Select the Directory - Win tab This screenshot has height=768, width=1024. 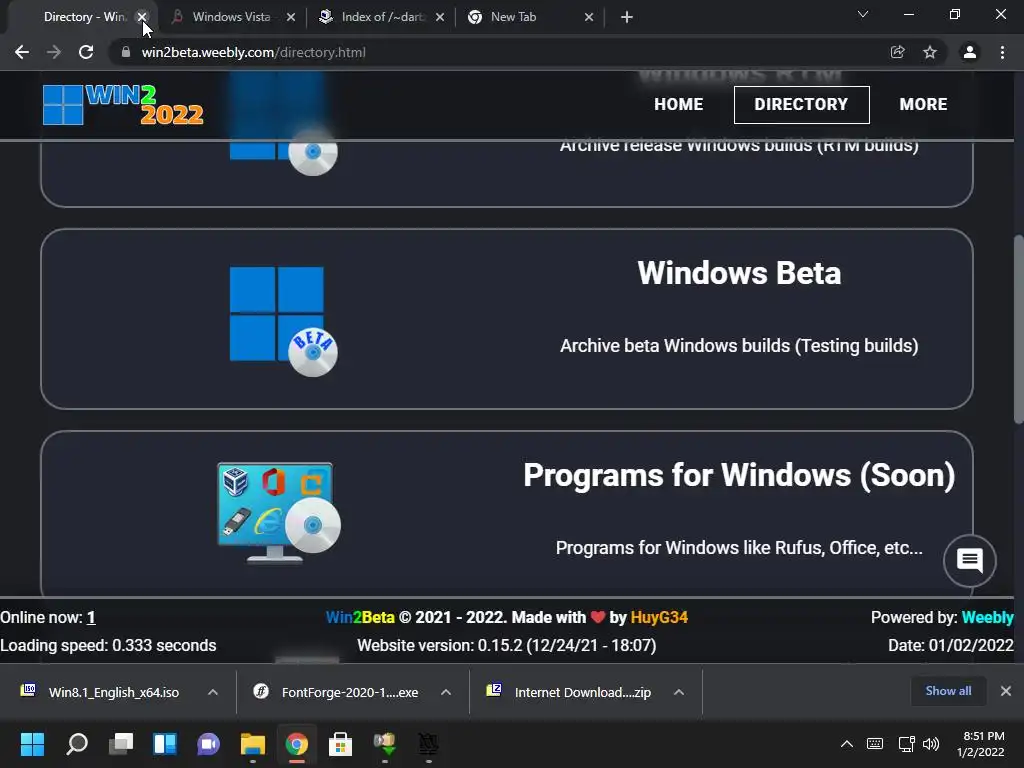tap(85, 17)
